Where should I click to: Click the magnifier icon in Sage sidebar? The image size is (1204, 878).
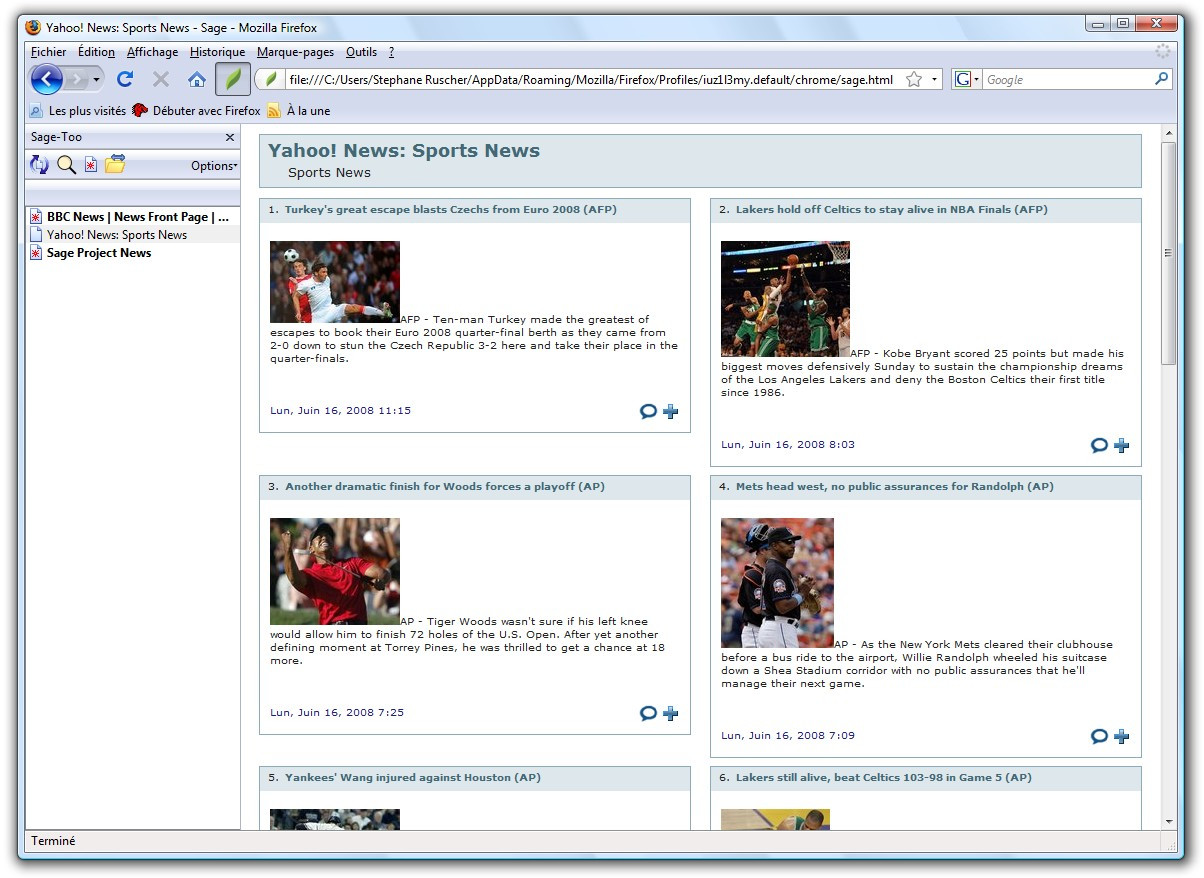[x=66, y=165]
